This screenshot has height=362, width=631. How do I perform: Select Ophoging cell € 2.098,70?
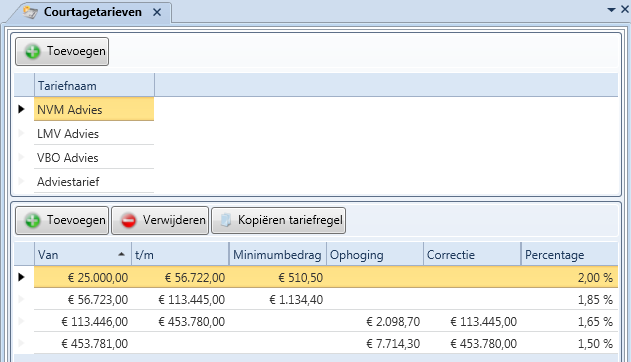(x=375, y=322)
